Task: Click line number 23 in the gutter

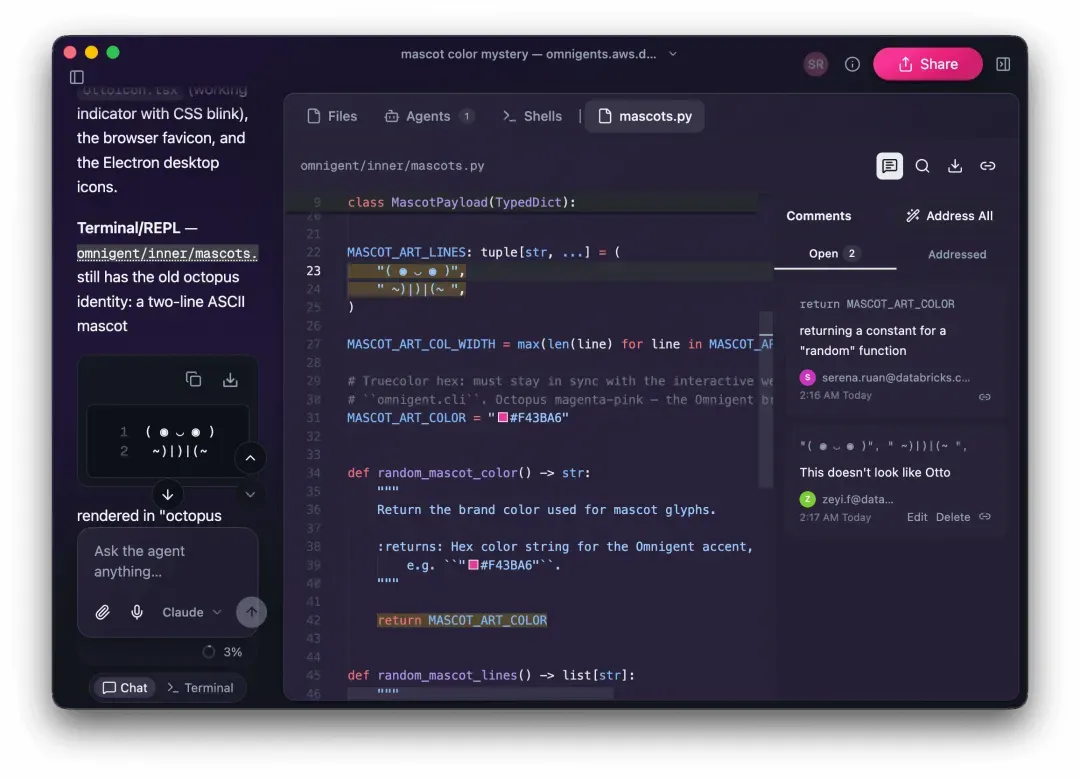Action: pyautogui.click(x=313, y=271)
